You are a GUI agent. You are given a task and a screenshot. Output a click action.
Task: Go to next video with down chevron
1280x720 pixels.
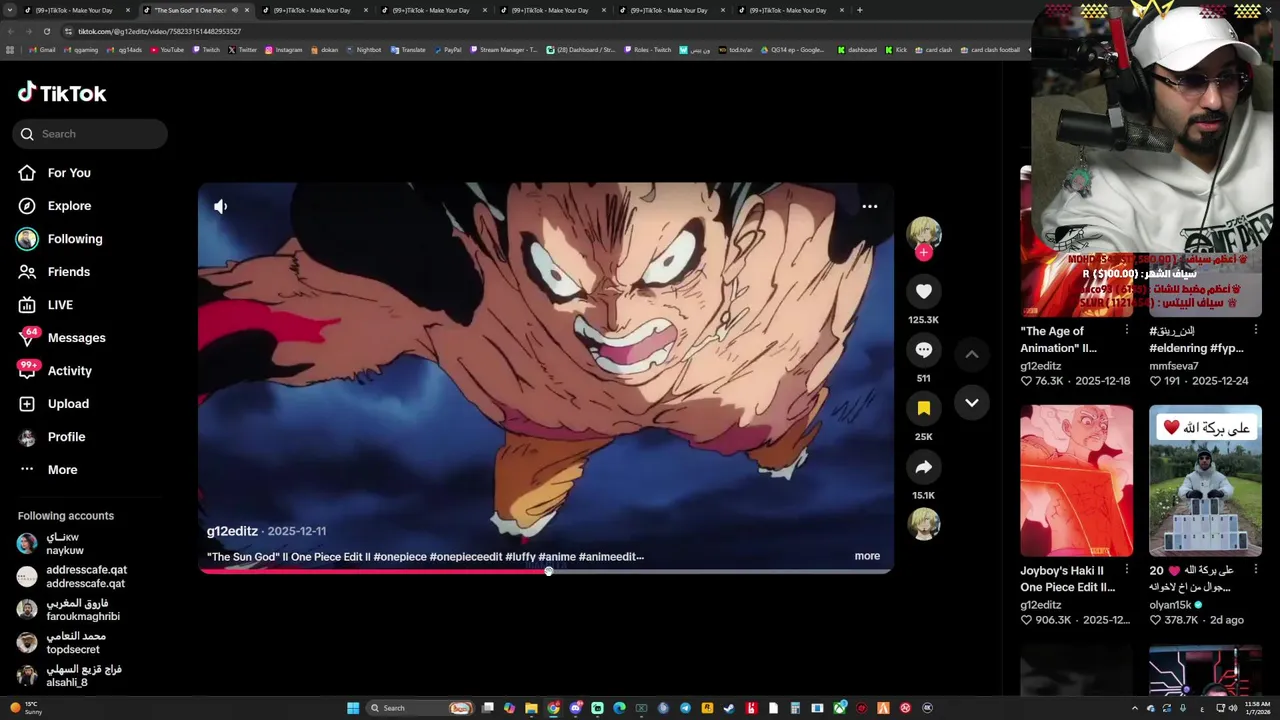(x=971, y=402)
